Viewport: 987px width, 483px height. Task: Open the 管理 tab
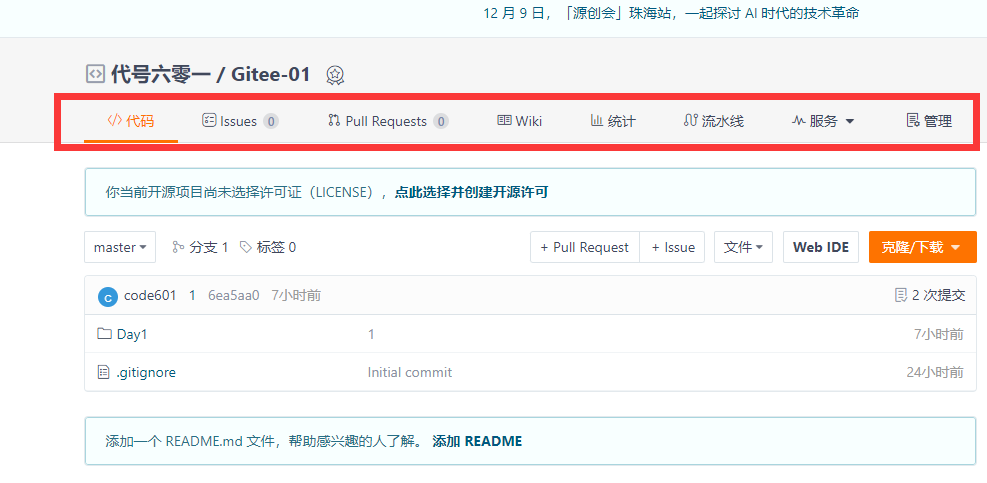click(929, 121)
